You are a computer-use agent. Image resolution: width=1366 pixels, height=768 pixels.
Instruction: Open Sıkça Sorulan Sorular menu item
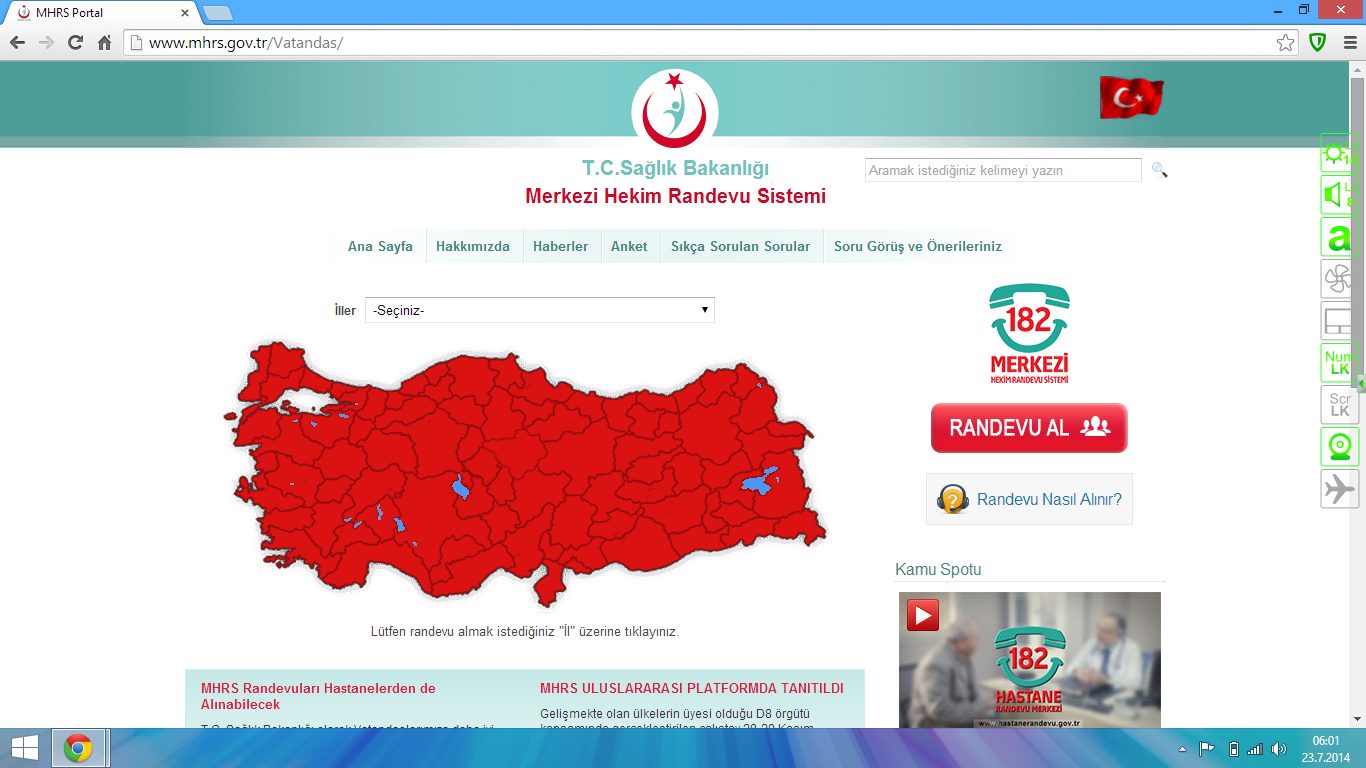(x=741, y=246)
